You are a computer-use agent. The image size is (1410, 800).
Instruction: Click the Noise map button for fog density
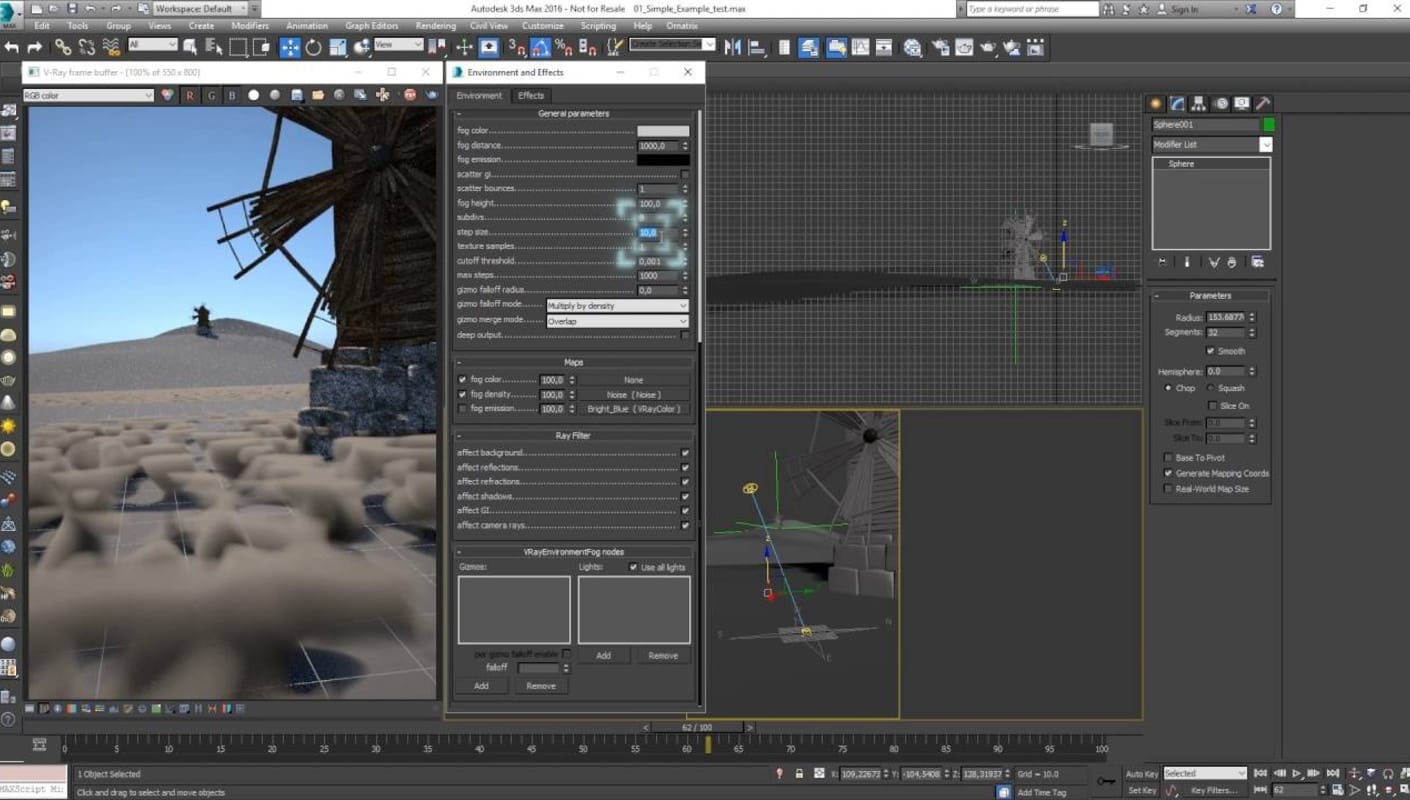pyautogui.click(x=633, y=395)
